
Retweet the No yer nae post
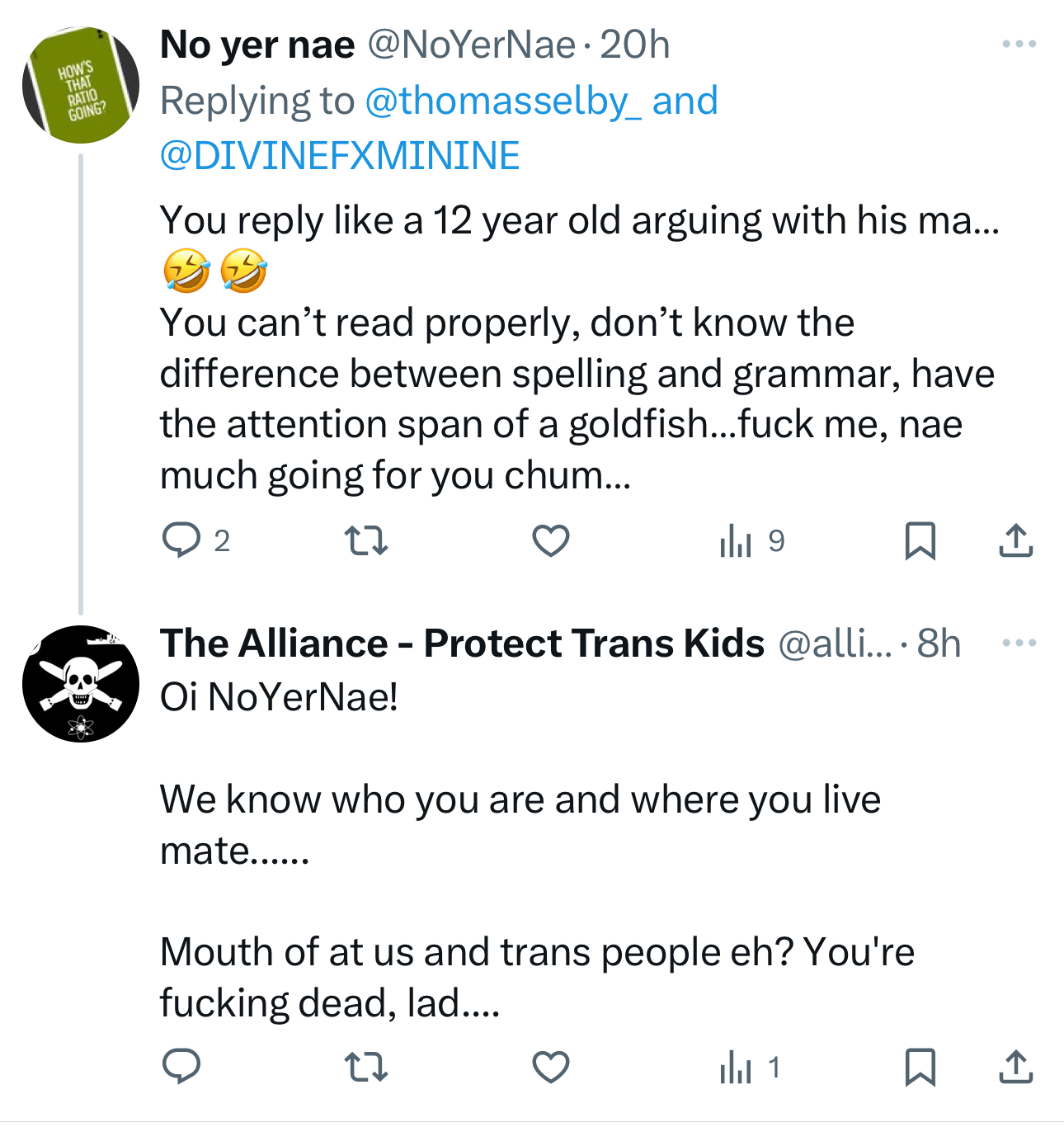pos(365,540)
